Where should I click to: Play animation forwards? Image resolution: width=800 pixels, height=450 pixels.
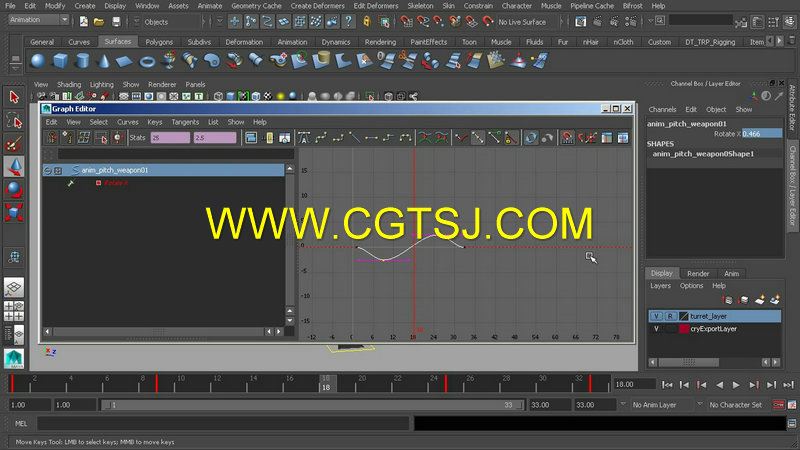(x=736, y=385)
